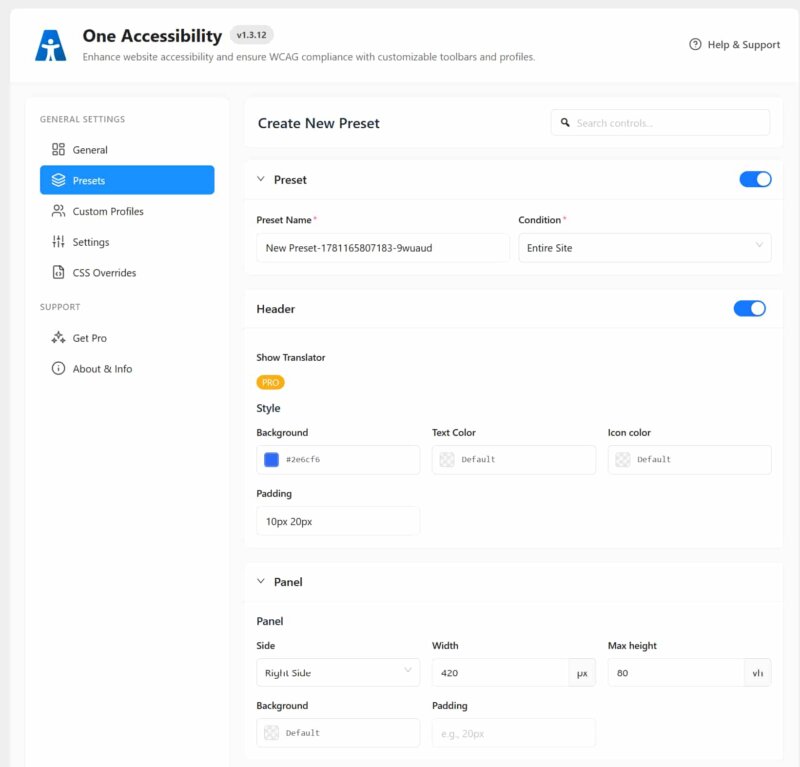Image resolution: width=800 pixels, height=767 pixels.
Task: Click the Panel Width field showing 420
Action: [x=500, y=673]
